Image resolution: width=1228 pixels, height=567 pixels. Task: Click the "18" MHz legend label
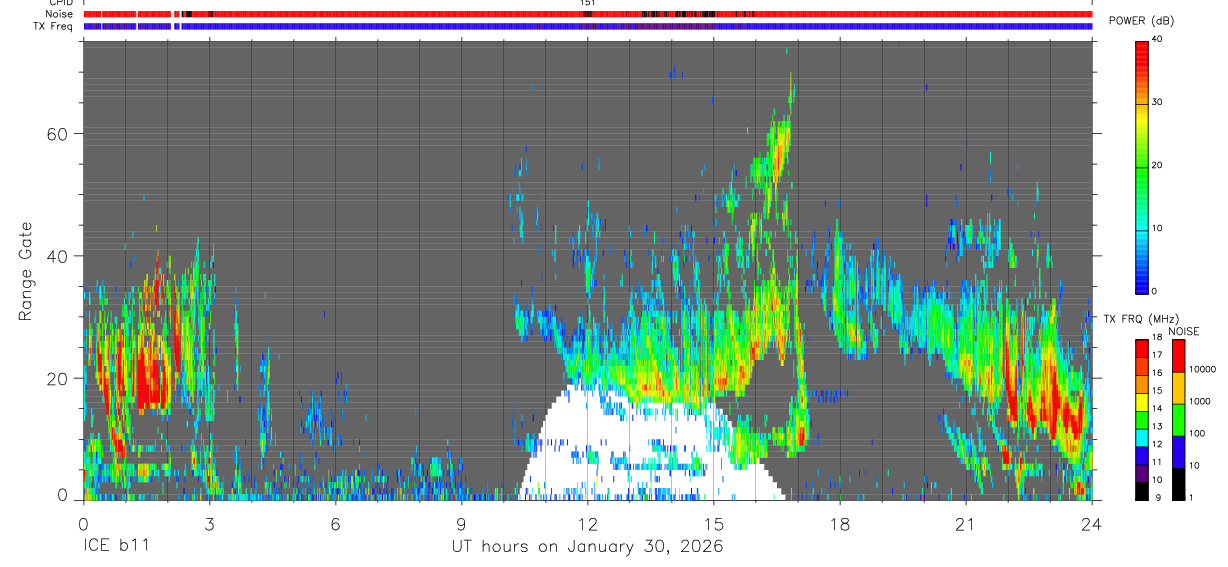point(1158,337)
